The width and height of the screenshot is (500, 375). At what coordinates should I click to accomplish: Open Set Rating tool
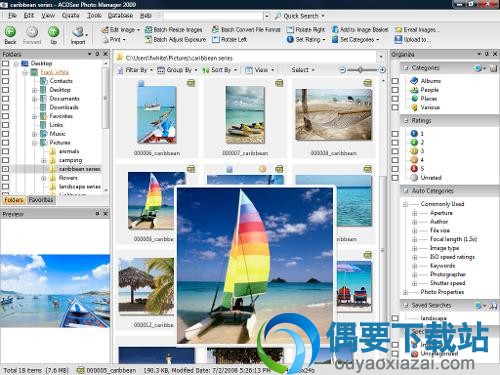pyautogui.click(x=306, y=40)
